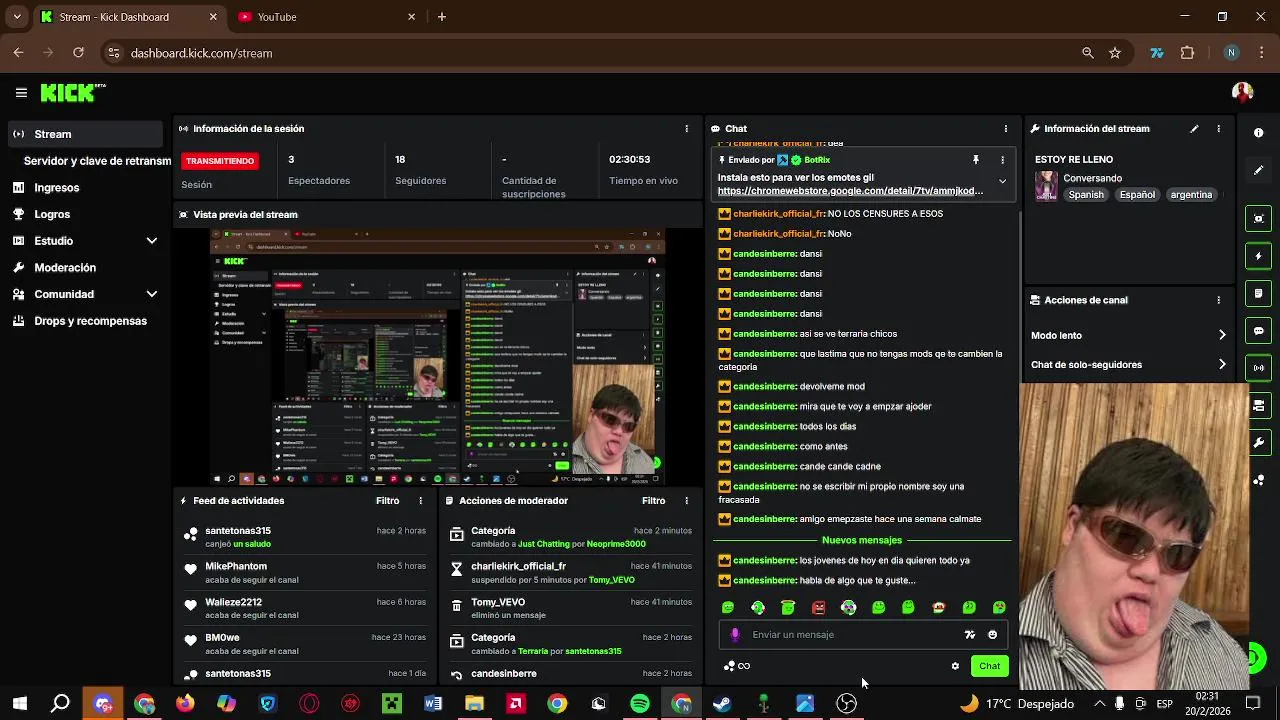Open Chat de solo-seguidores settings
This screenshot has height=720, width=1280.
pyautogui.click(x=1129, y=365)
